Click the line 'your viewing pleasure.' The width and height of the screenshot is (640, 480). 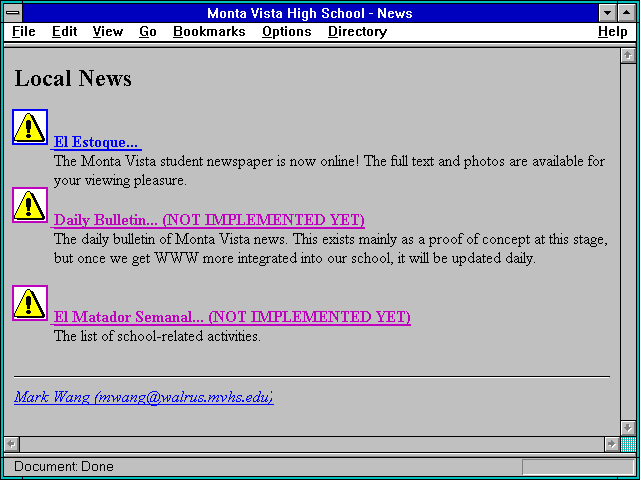tap(120, 181)
